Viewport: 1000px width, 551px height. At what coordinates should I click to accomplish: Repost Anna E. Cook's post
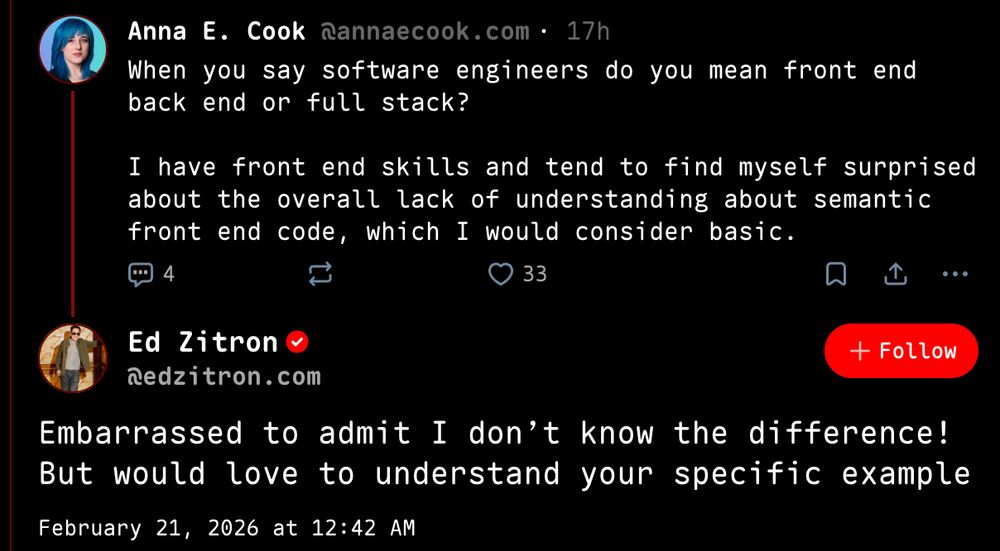pyautogui.click(x=321, y=273)
